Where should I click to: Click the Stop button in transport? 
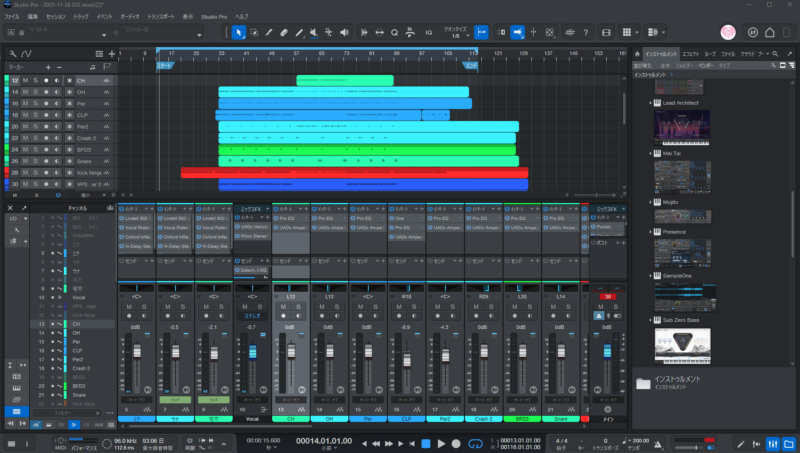(x=426, y=443)
